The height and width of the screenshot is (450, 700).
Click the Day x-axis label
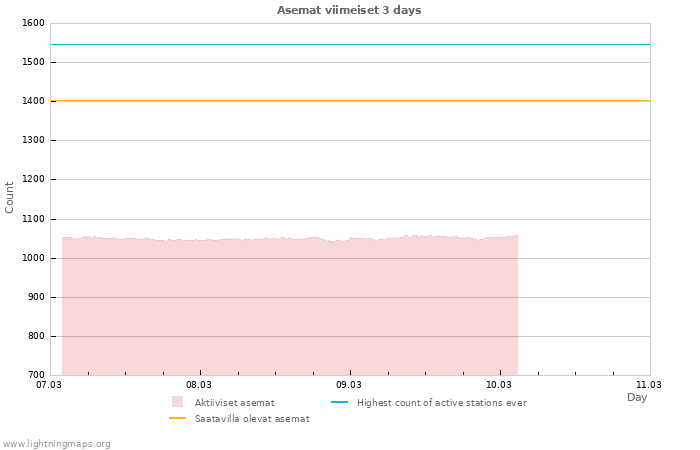coord(637,397)
